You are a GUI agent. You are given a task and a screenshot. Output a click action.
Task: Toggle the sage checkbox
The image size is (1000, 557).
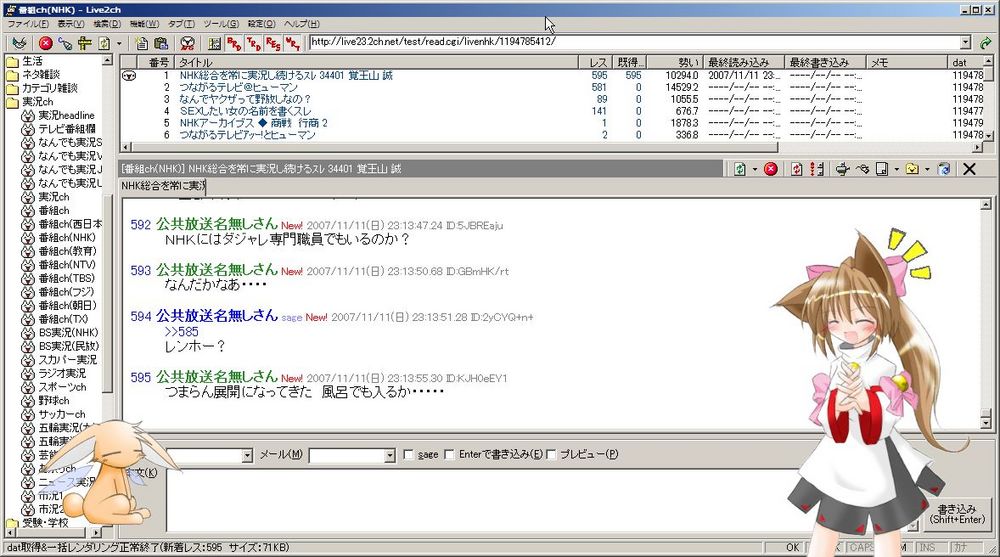[x=409, y=455]
